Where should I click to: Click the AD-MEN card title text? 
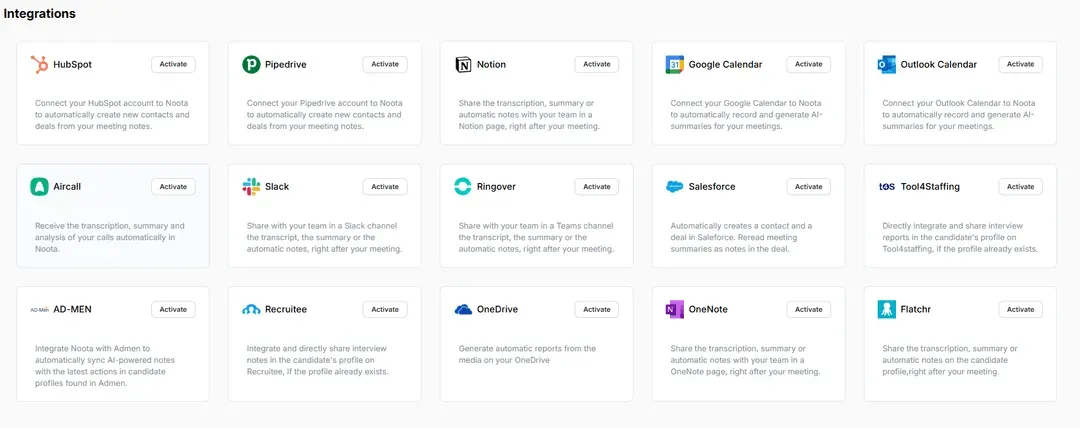click(x=72, y=309)
